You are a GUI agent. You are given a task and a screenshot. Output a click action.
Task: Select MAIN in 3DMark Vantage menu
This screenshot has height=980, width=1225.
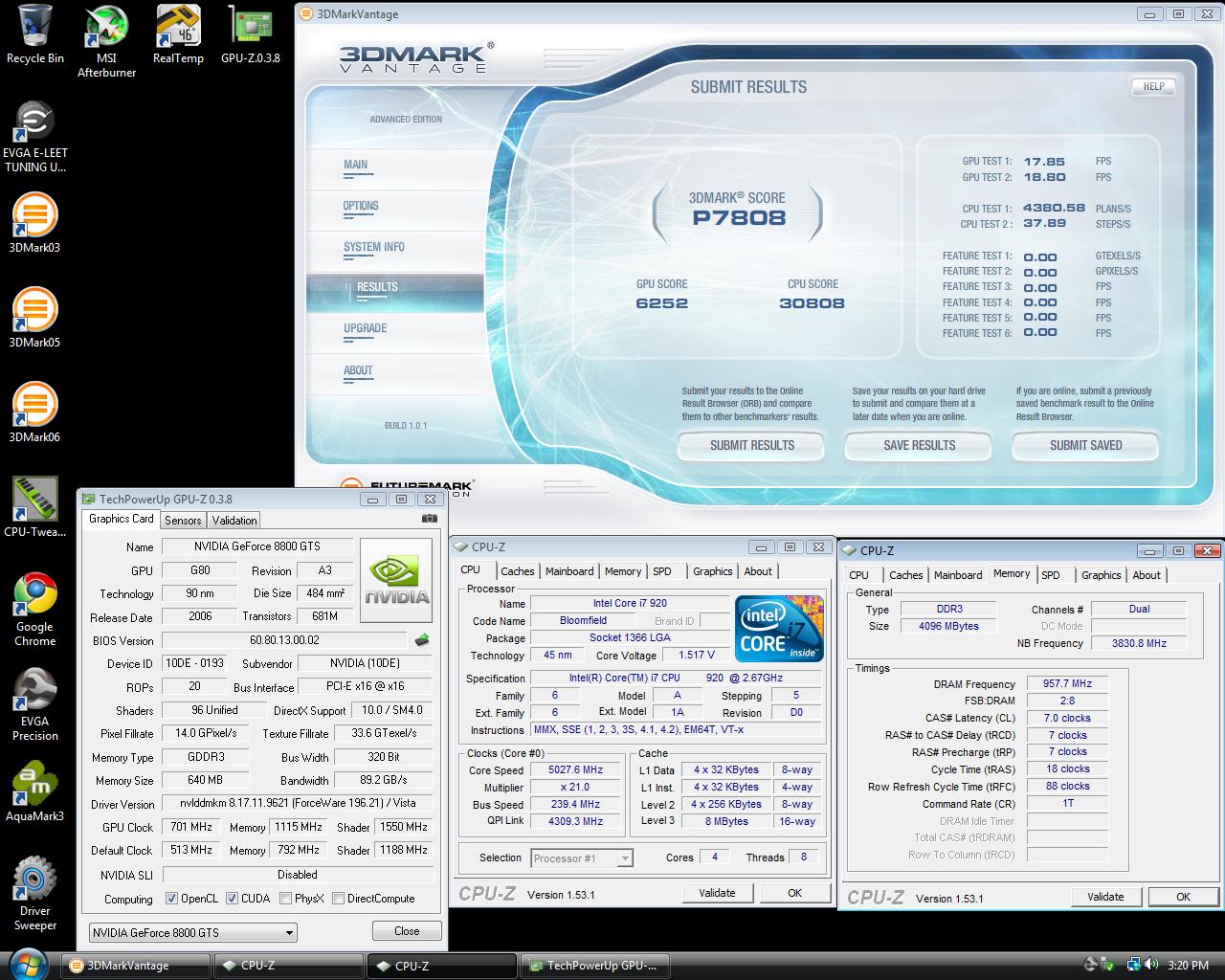click(355, 165)
